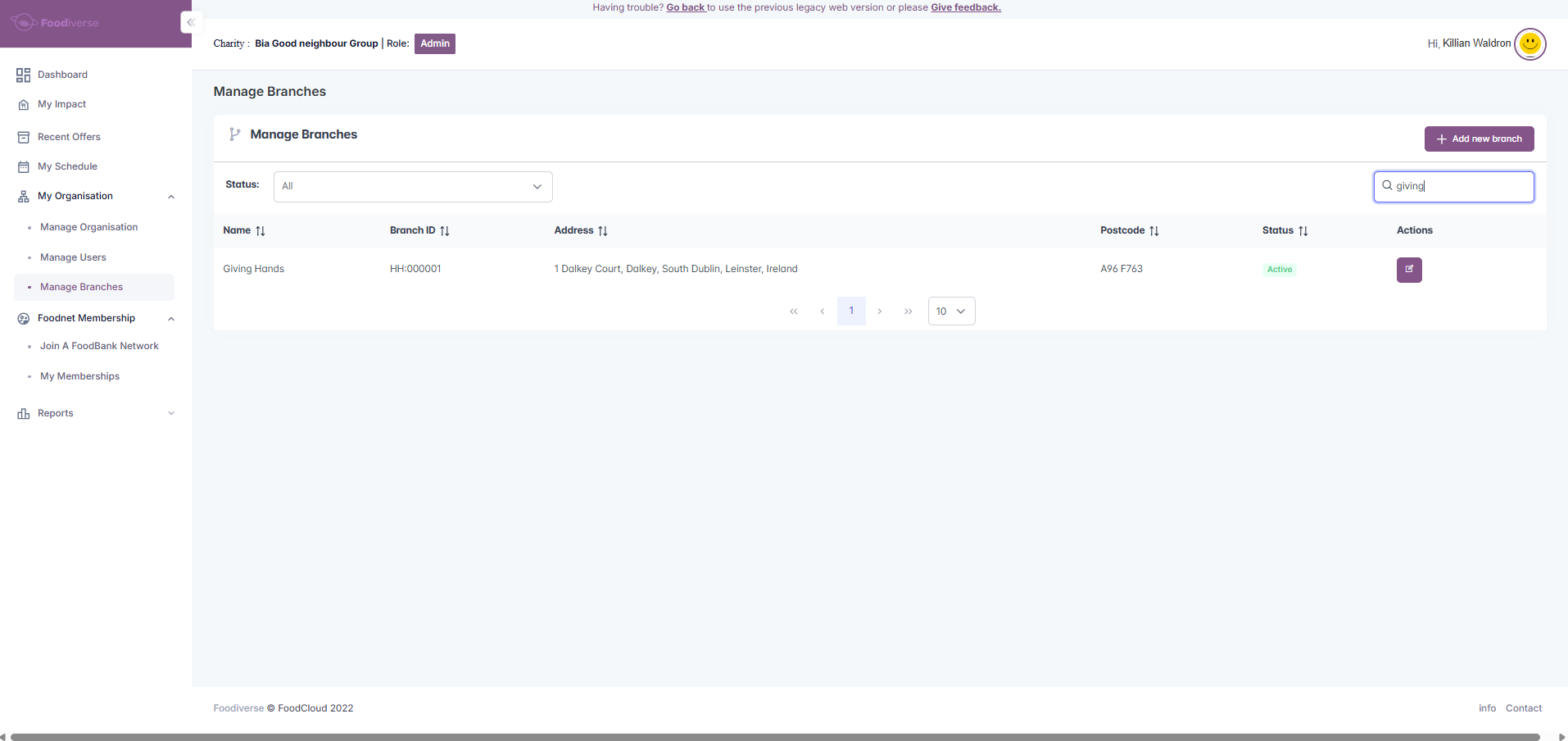Sort by Postcode column arrows
1568x741 pixels.
(1153, 231)
